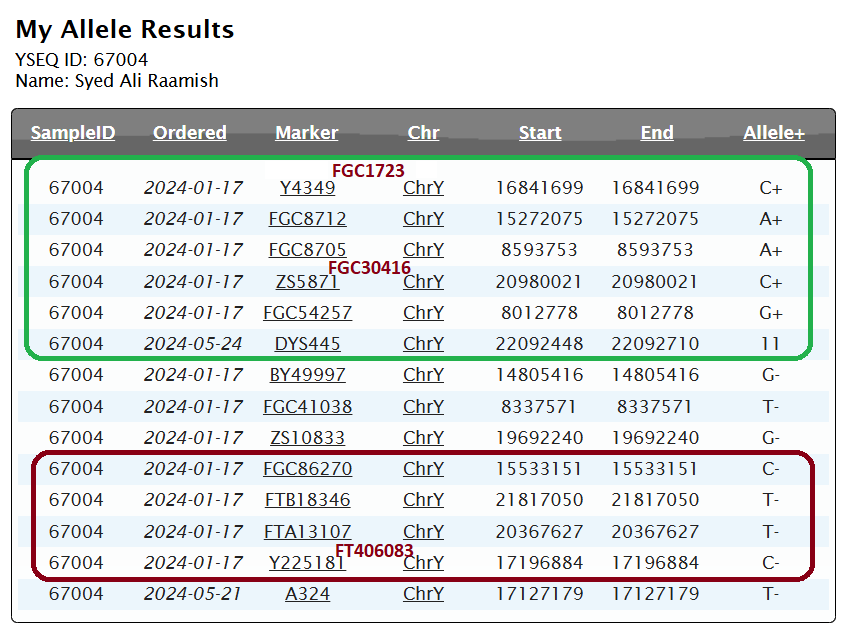Sort by Allele+ column header
846x634 pixels.
pos(774,133)
